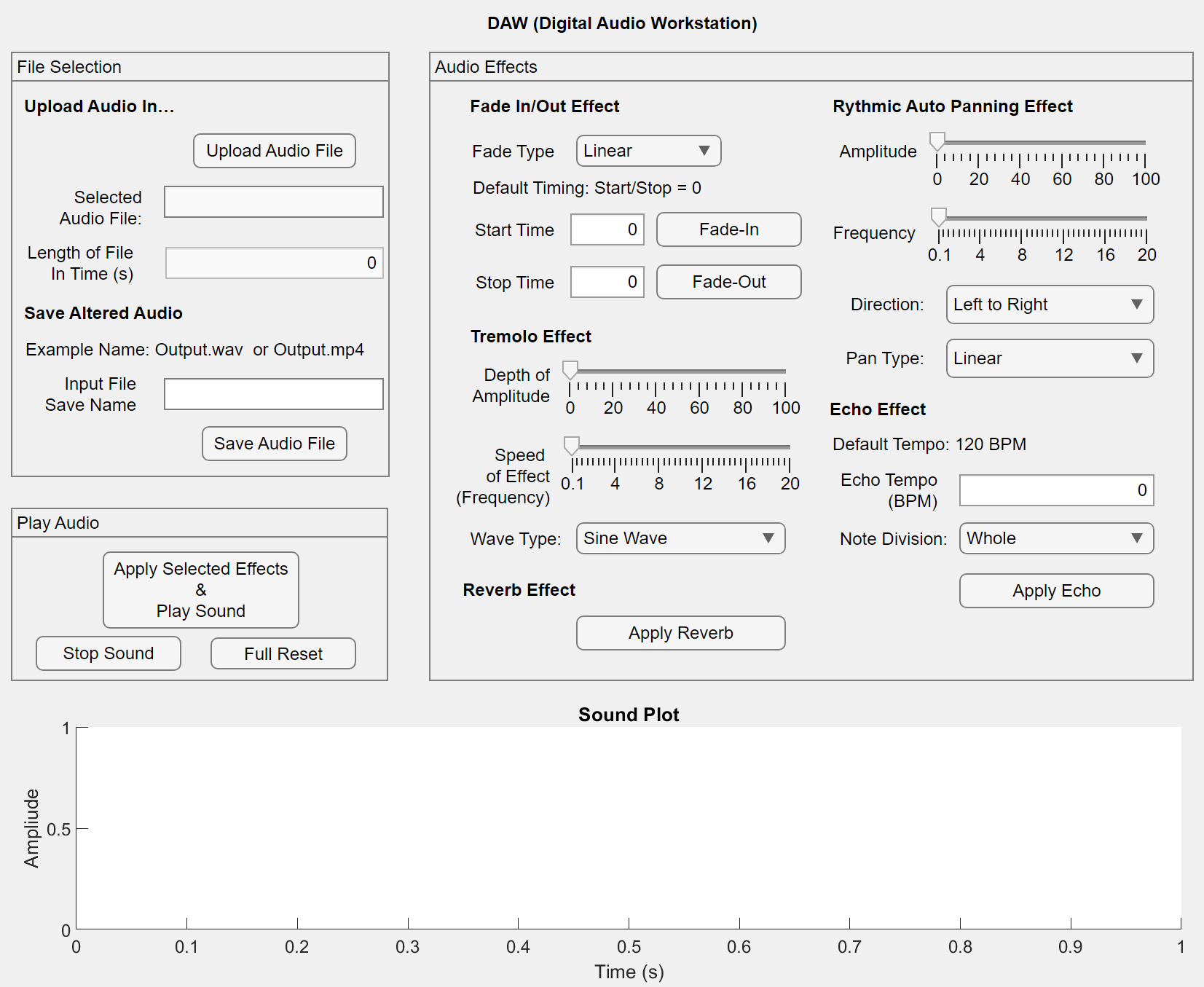Click the Apply Reverb button
This screenshot has height=987, width=1204.
click(x=680, y=632)
